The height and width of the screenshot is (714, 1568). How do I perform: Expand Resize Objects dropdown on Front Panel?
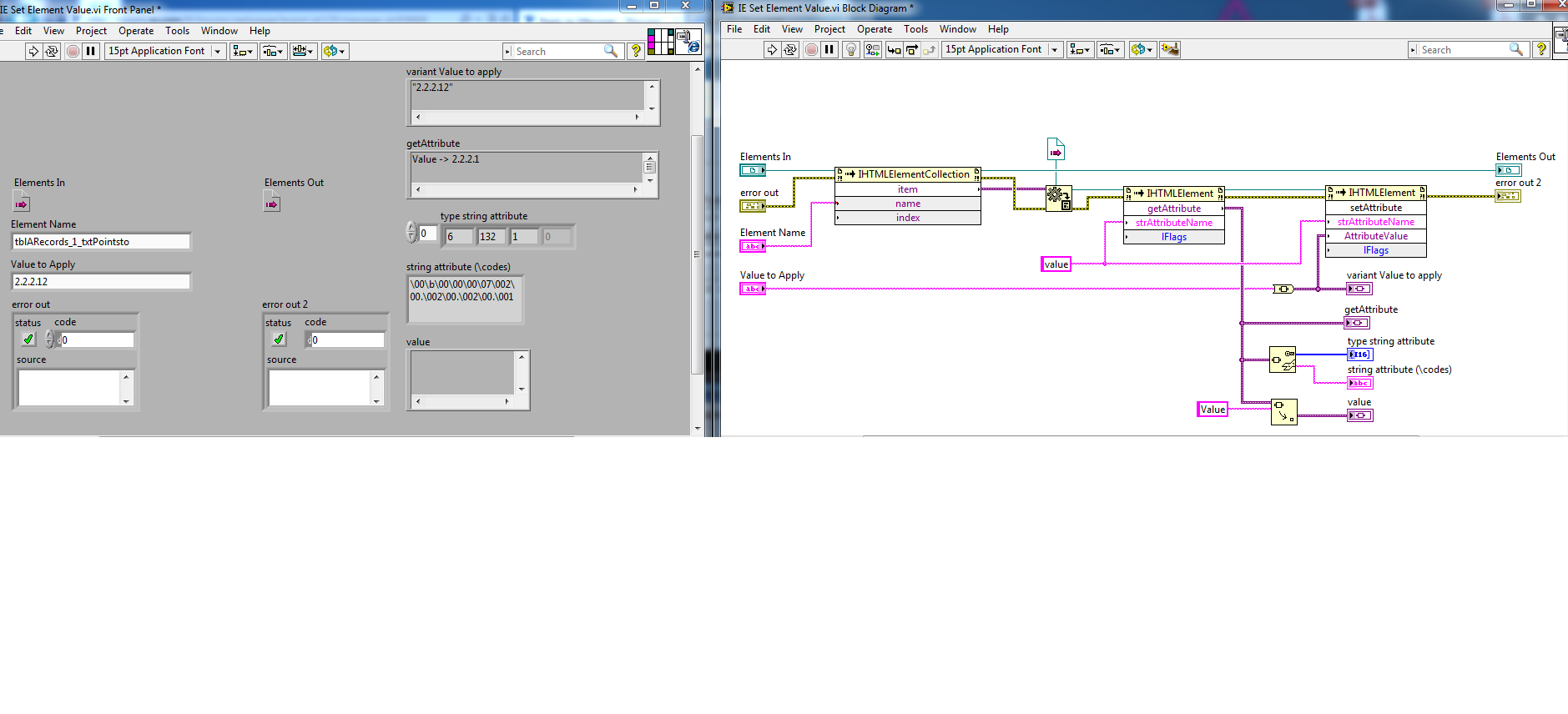coord(303,51)
